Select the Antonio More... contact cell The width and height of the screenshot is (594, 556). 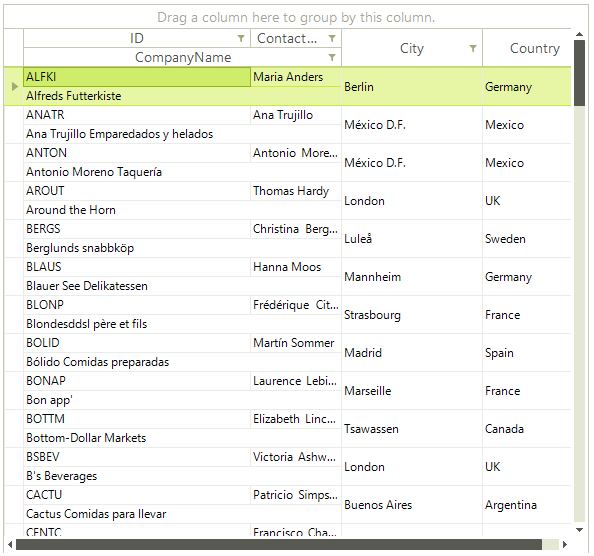[x=296, y=153]
